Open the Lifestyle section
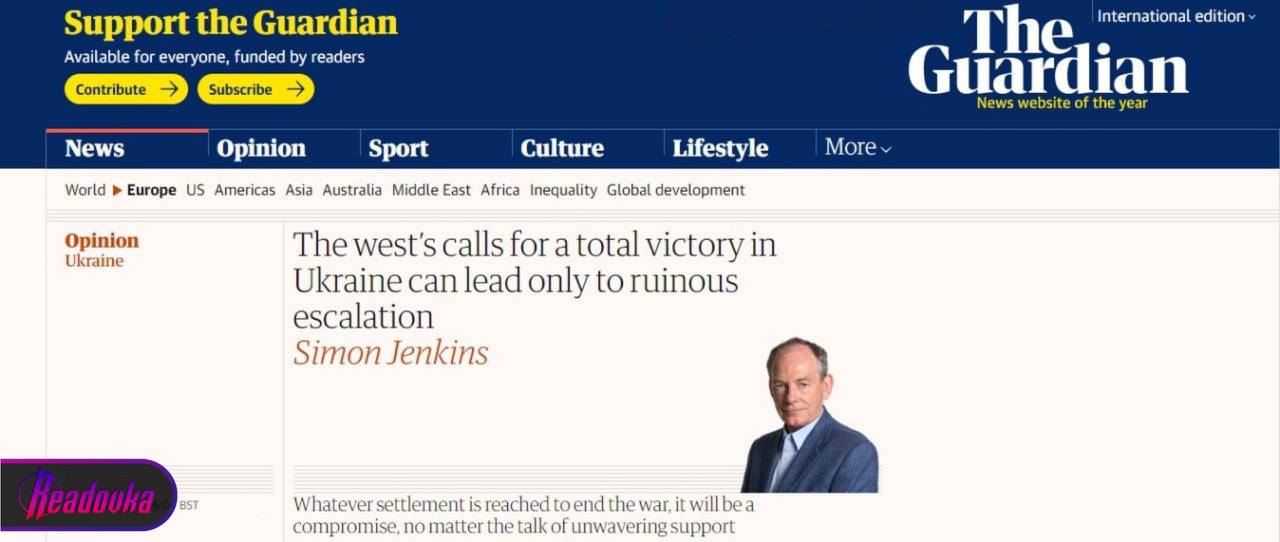The width and height of the screenshot is (1280, 542). [720, 148]
